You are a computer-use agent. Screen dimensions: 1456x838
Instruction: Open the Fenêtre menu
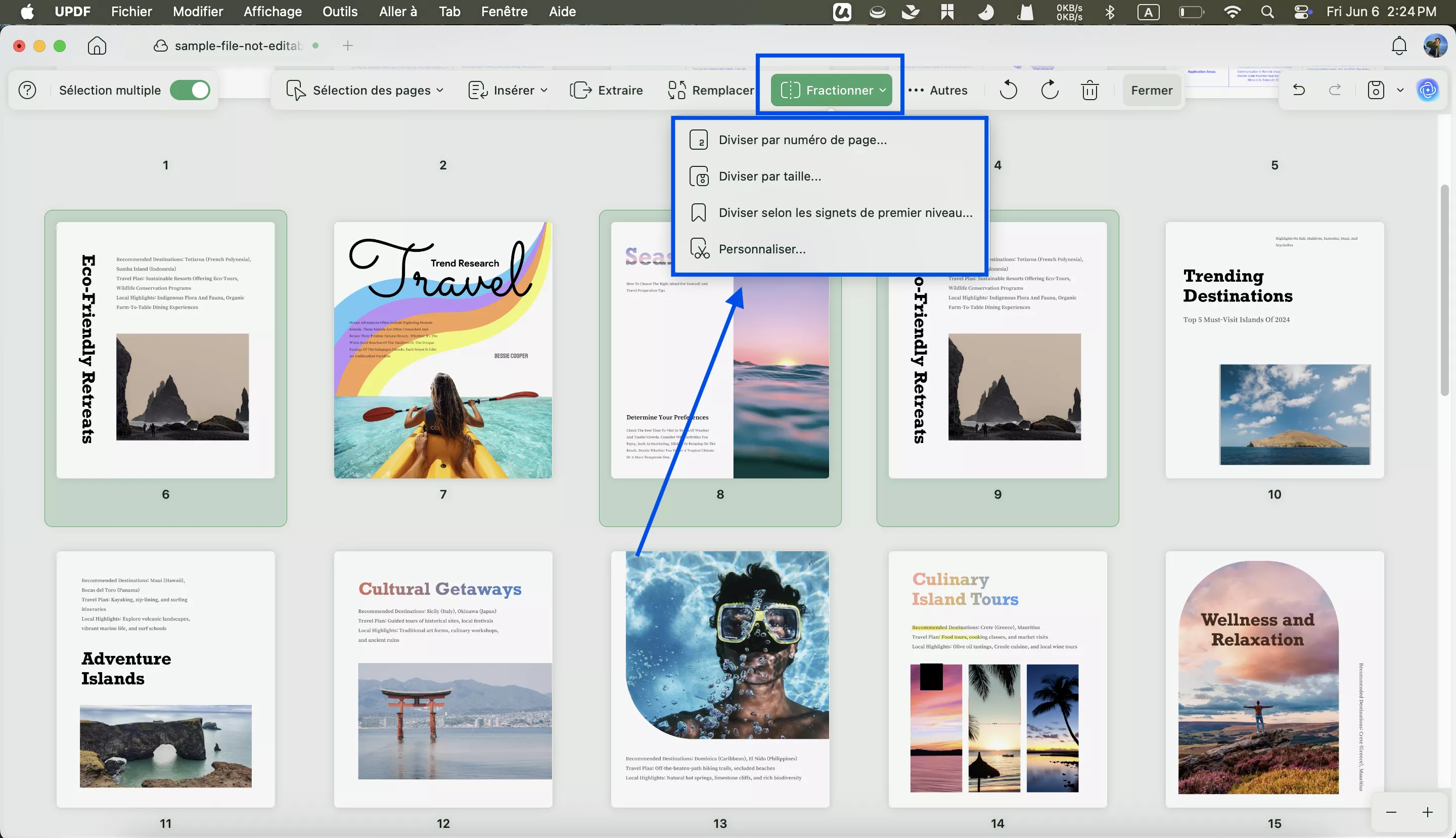[505, 12]
